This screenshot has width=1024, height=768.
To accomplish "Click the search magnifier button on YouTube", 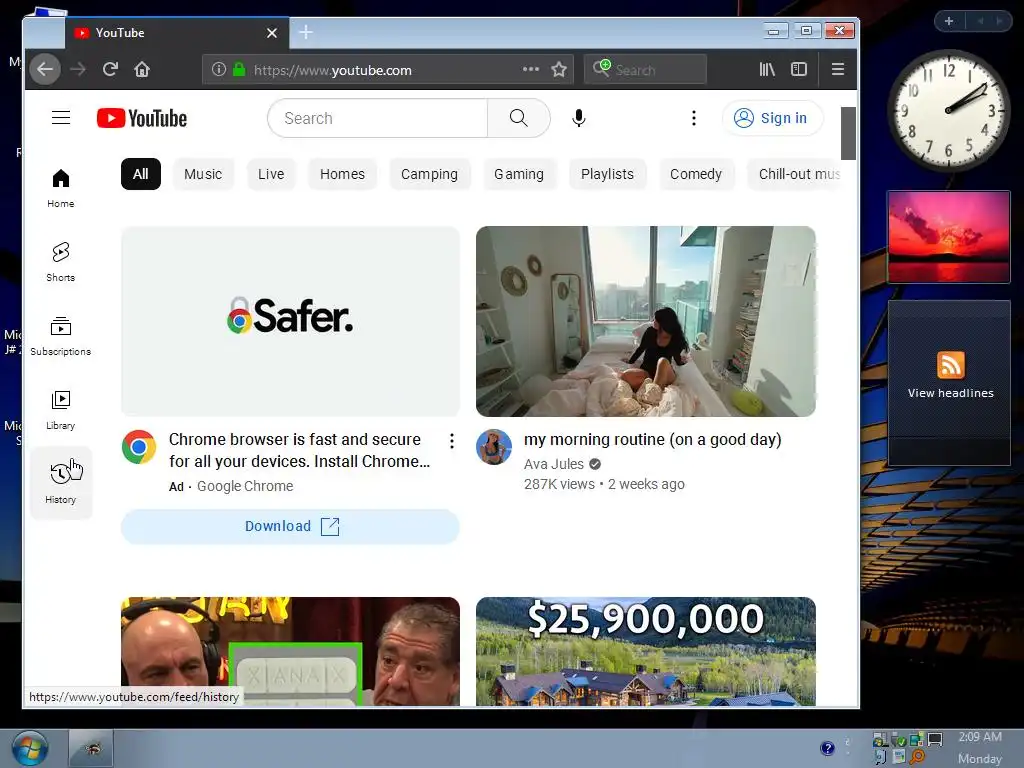I will coord(519,118).
